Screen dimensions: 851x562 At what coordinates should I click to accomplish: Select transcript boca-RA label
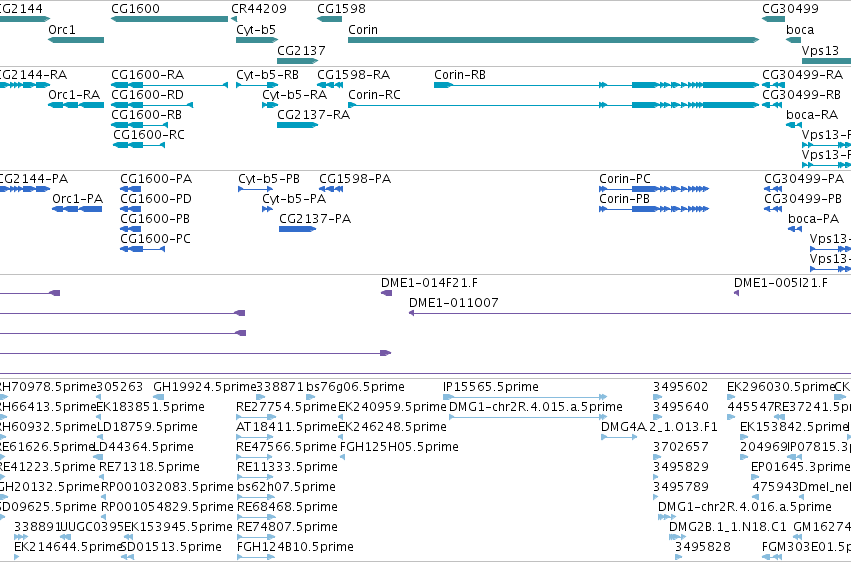point(812,115)
